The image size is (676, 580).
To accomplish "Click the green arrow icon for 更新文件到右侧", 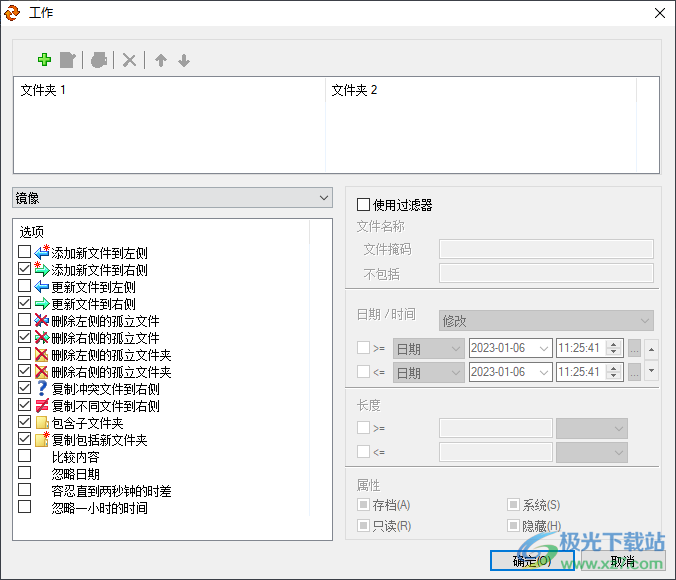I will click(42, 304).
